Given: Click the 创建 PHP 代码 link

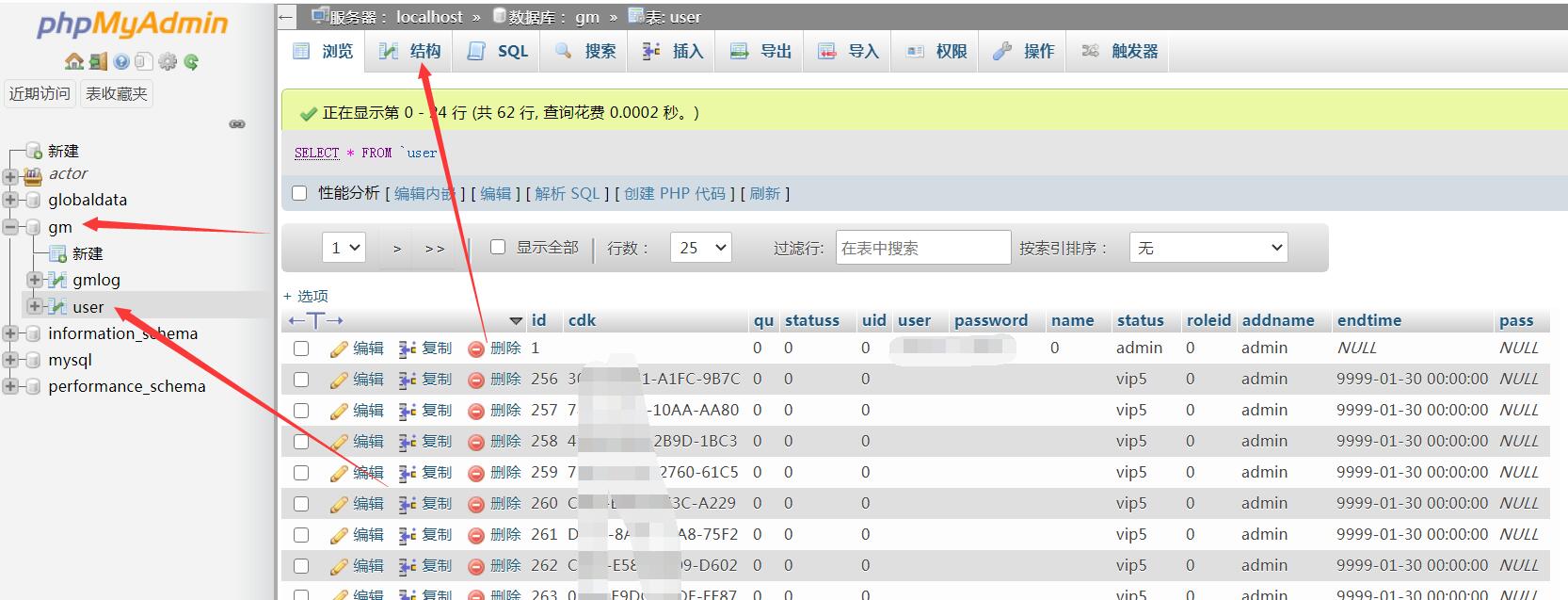Looking at the screenshot, I should pyautogui.click(x=674, y=193).
